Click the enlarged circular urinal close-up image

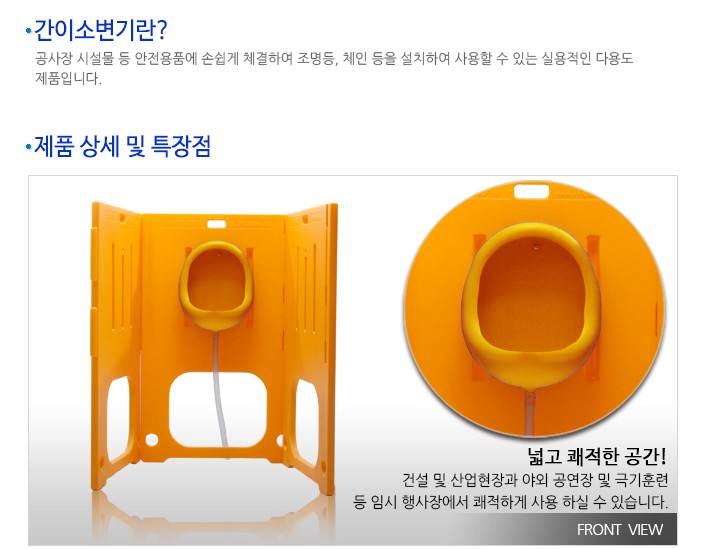[x=534, y=309]
